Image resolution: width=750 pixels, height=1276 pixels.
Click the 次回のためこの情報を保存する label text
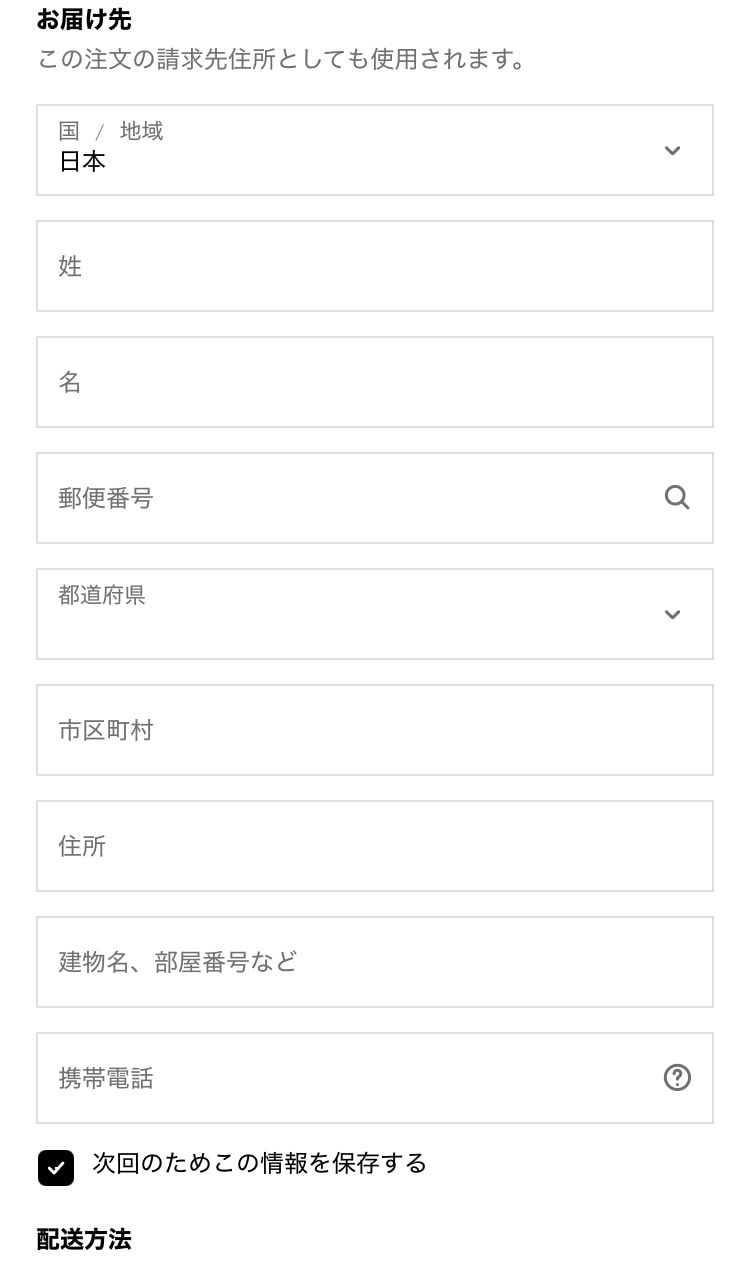click(x=259, y=1163)
